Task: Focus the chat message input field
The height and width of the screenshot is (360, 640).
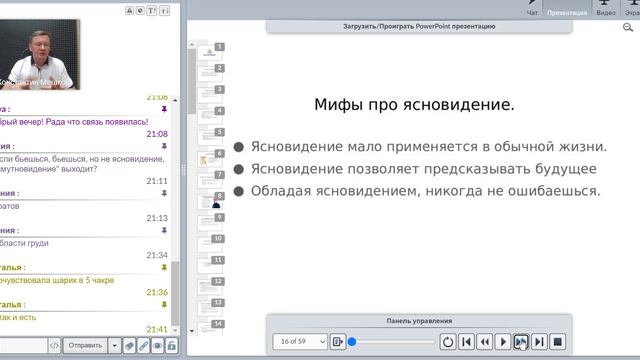Action: 23,346
